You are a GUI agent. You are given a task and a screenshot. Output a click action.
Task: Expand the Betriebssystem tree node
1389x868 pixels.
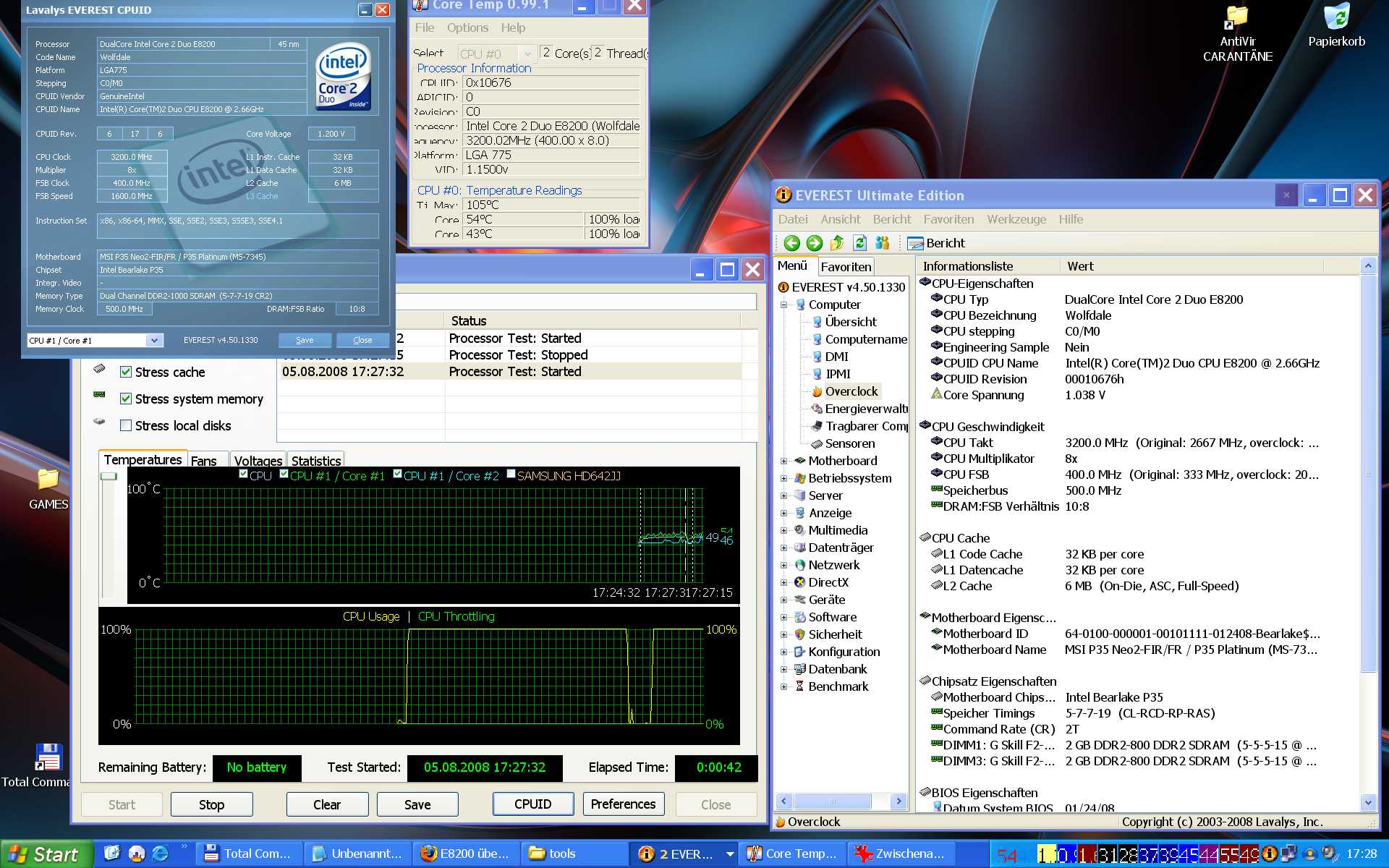click(783, 478)
